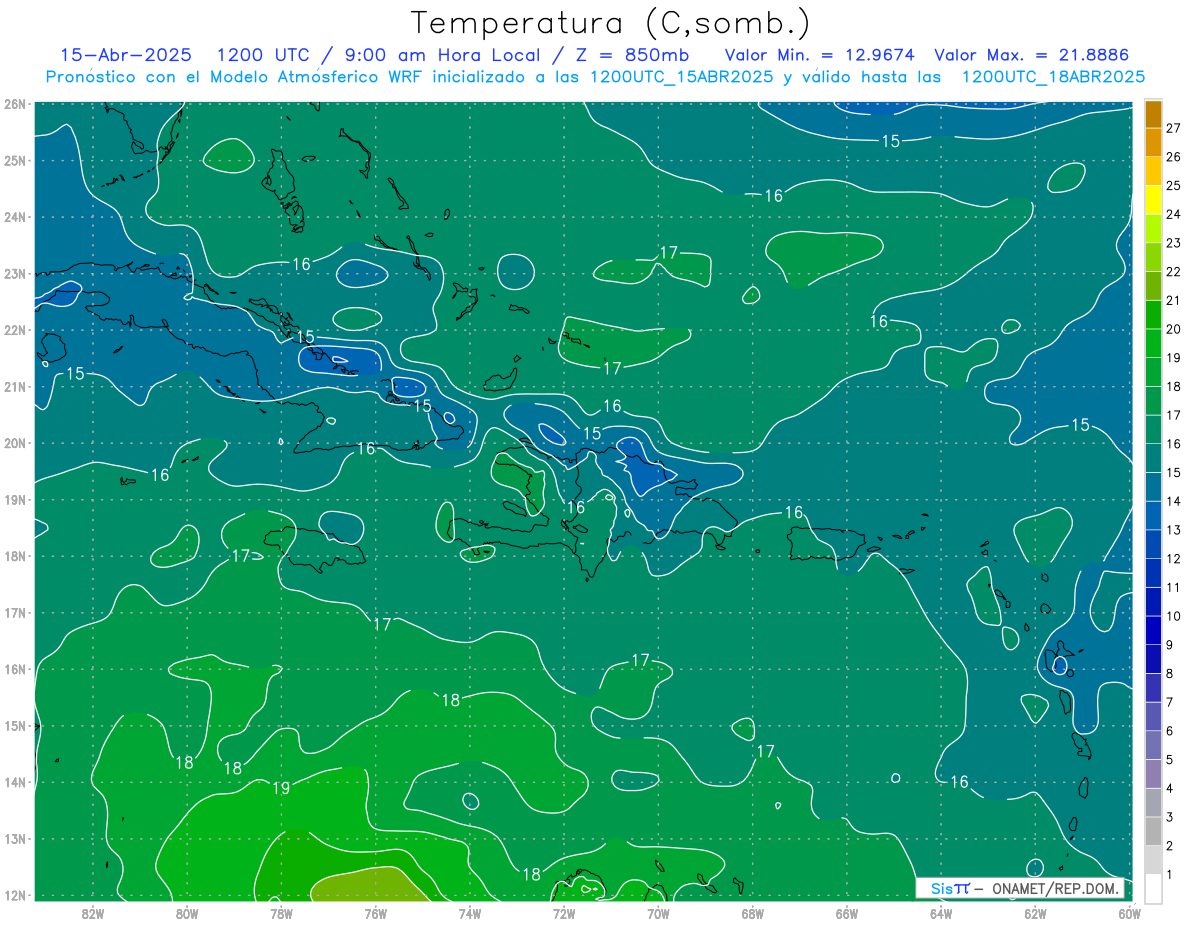Click longitude axis label "68W"
The height and width of the screenshot is (927, 1200).
(x=753, y=913)
